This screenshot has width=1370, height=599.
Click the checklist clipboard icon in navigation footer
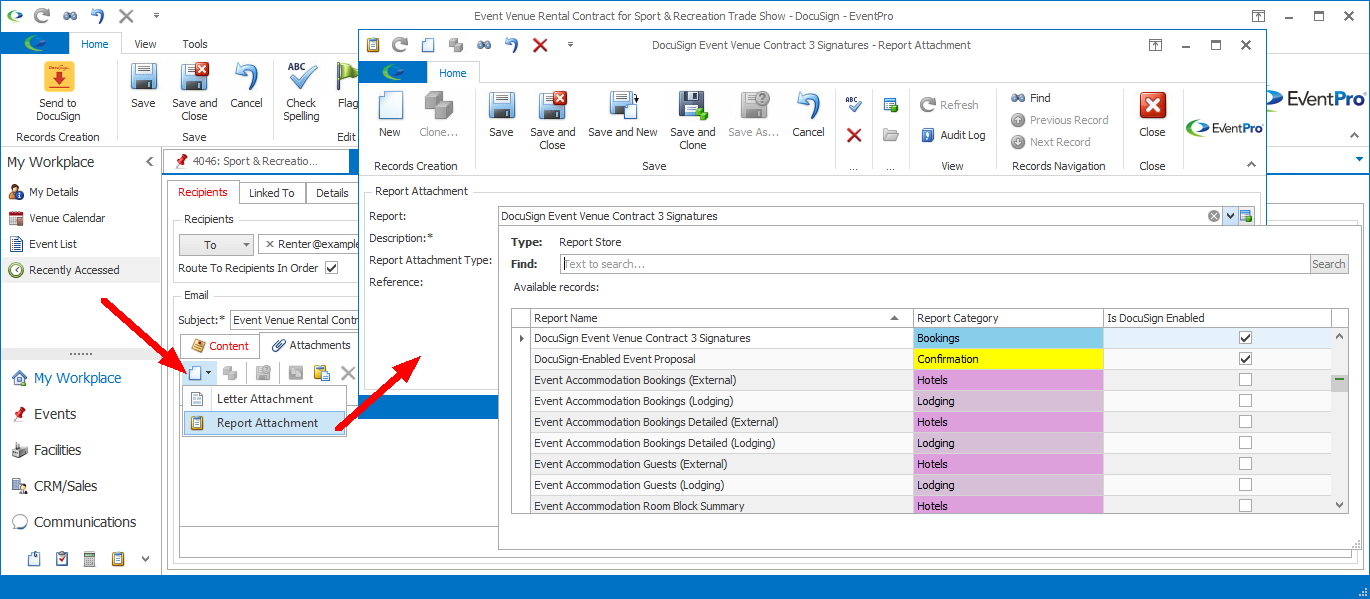coord(61,559)
